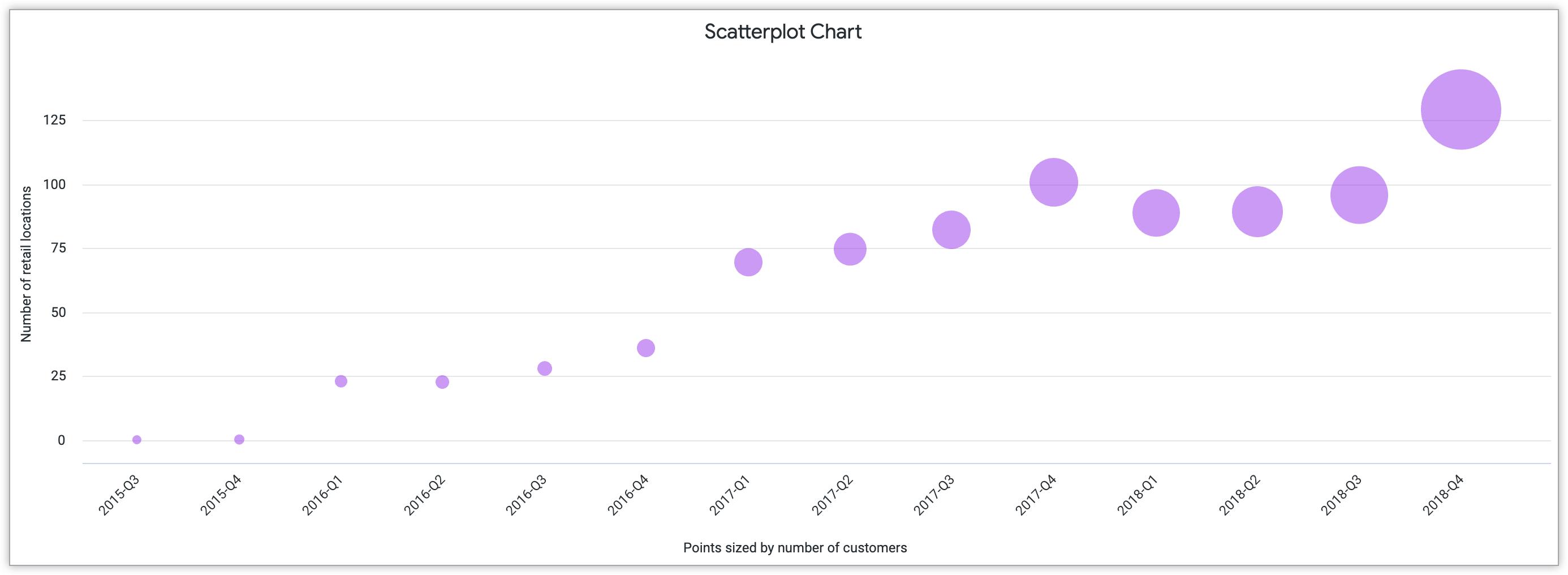The width and height of the screenshot is (1568, 575).
Task: Click 'Points sized by number of customers' caption
Action: [794, 548]
